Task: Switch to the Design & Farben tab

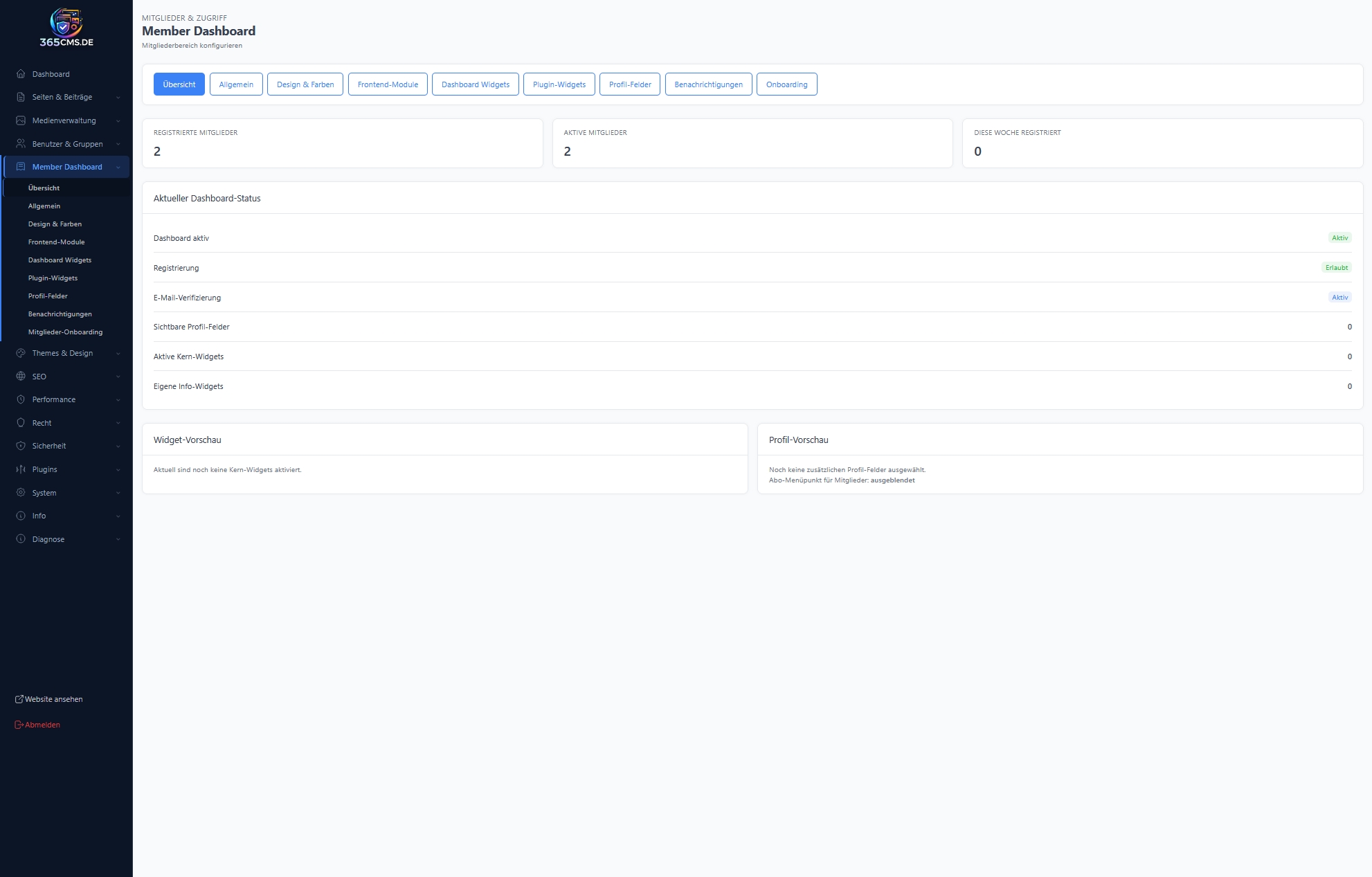Action: (305, 84)
